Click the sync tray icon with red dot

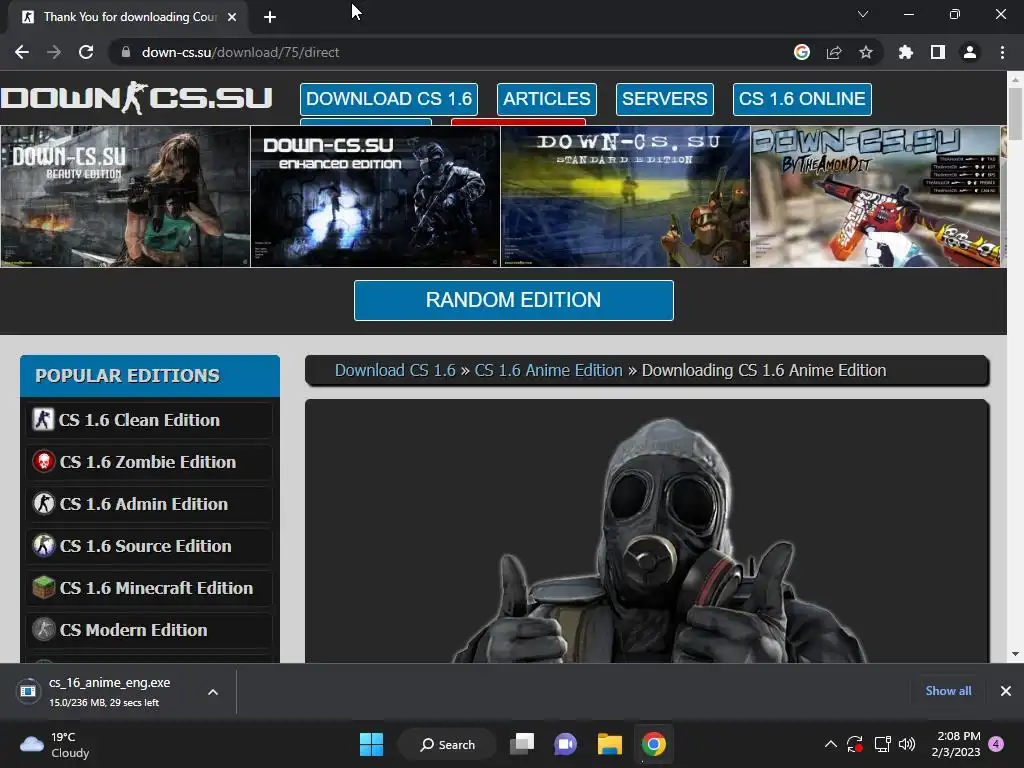pyautogui.click(x=855, y=744)
